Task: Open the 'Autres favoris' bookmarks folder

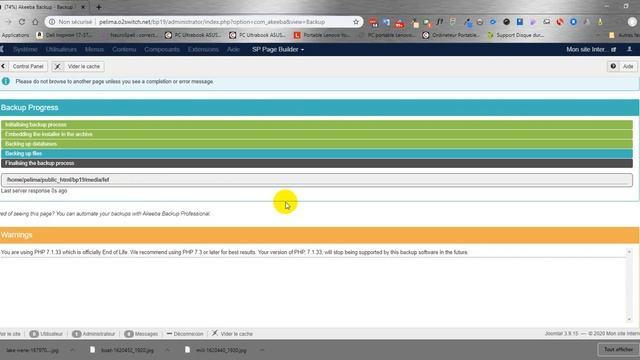Action: tap(624, 35)
